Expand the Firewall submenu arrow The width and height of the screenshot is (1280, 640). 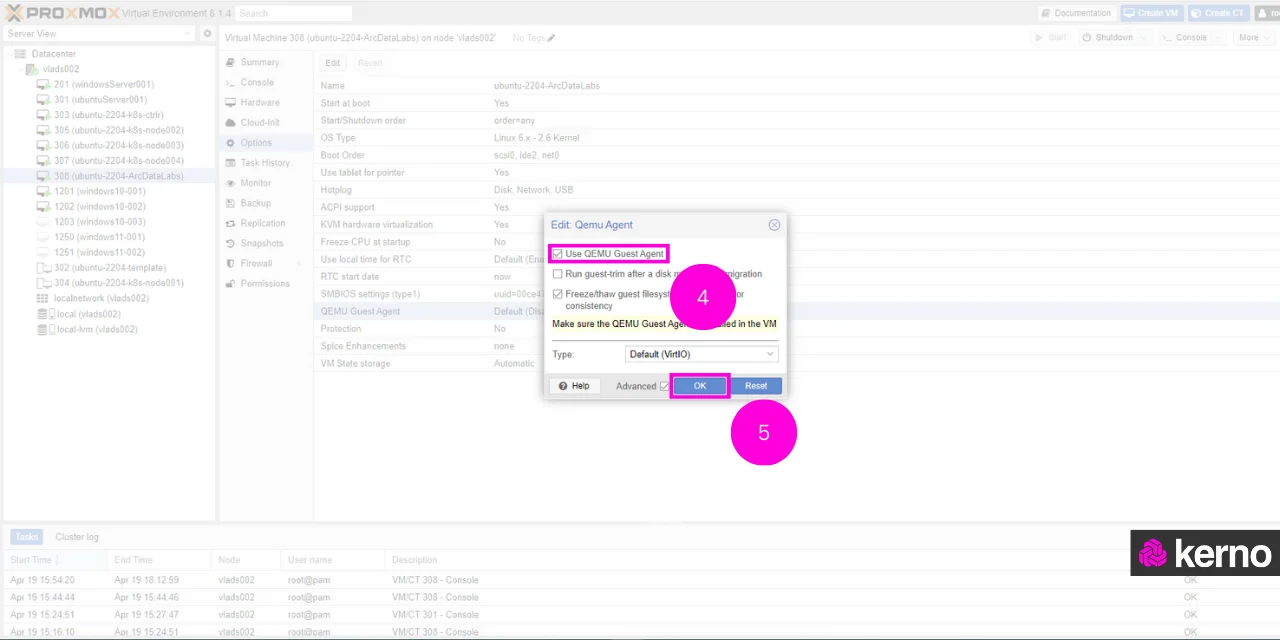tap(299, 264)
